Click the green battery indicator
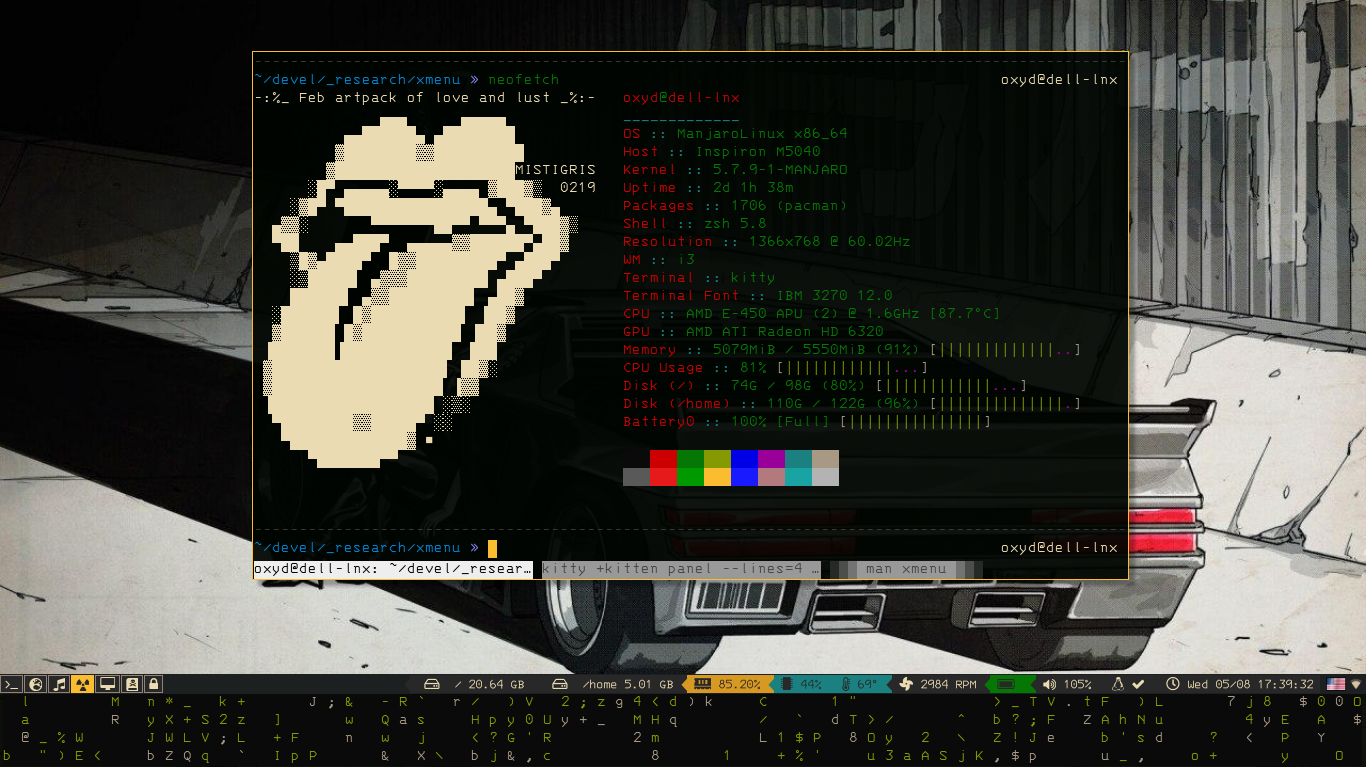Image resolution: width=1366 pixels, height=767 pixels. tap(1006, 685)
